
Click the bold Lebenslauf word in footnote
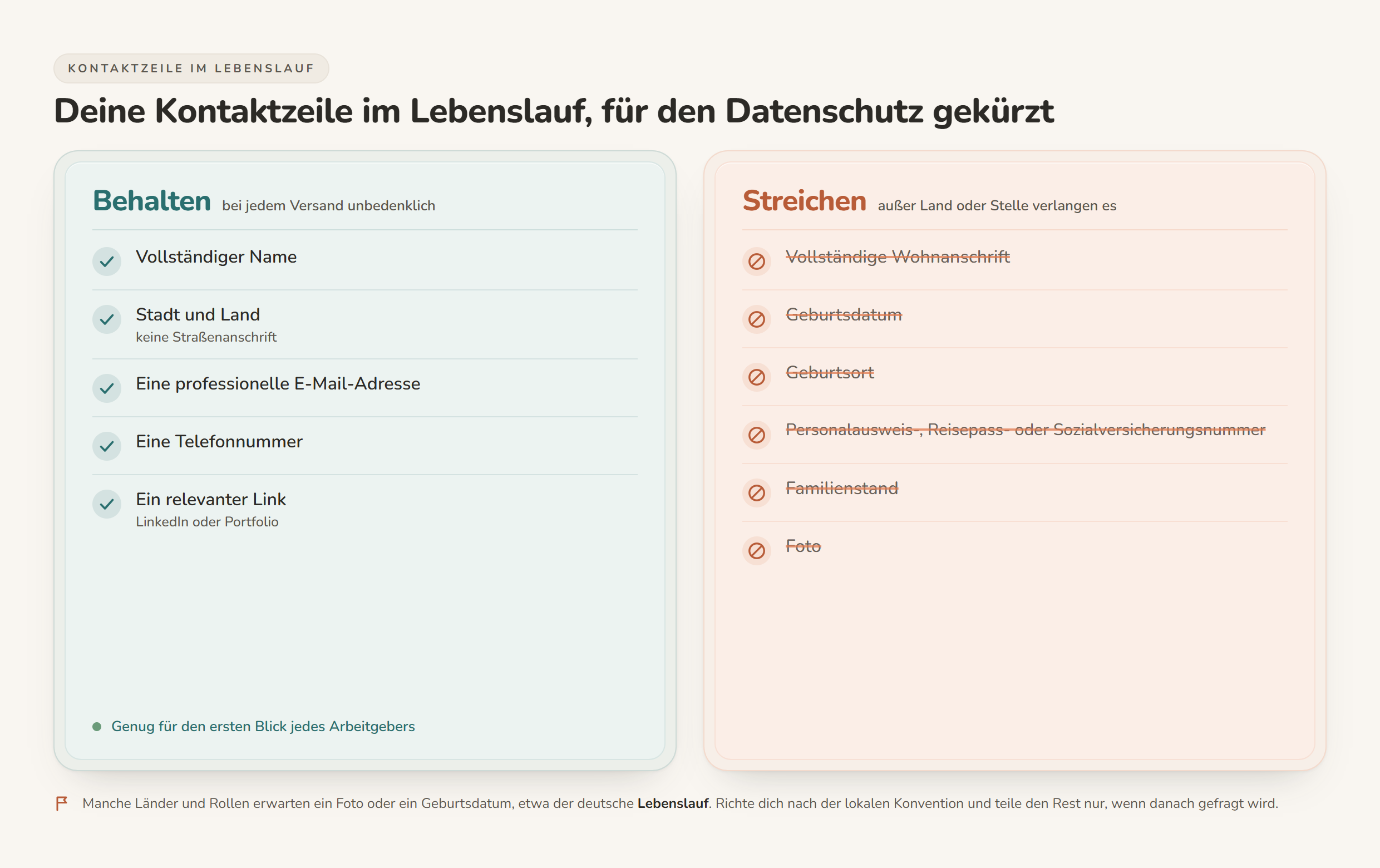[673, 803]
